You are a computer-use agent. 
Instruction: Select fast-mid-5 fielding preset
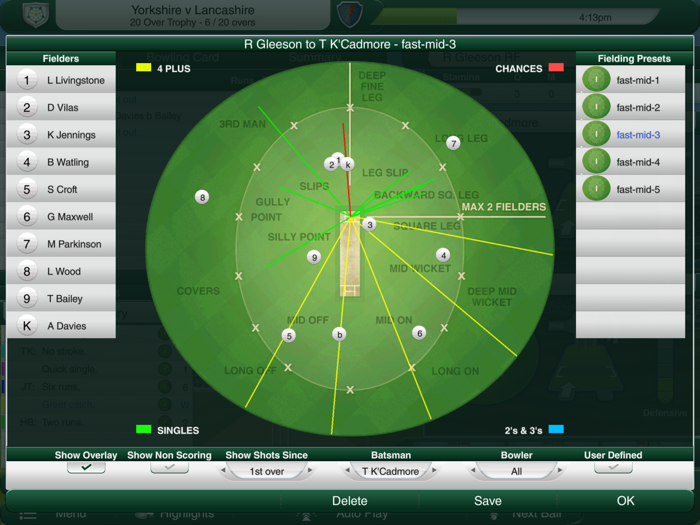pos(630,188)
